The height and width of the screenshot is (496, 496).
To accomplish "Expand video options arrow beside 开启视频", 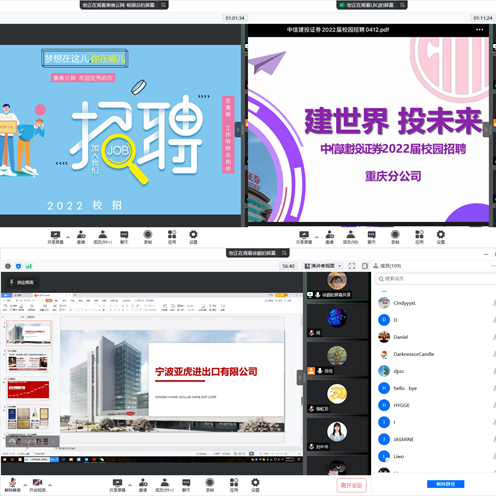I will click(50, 485).
